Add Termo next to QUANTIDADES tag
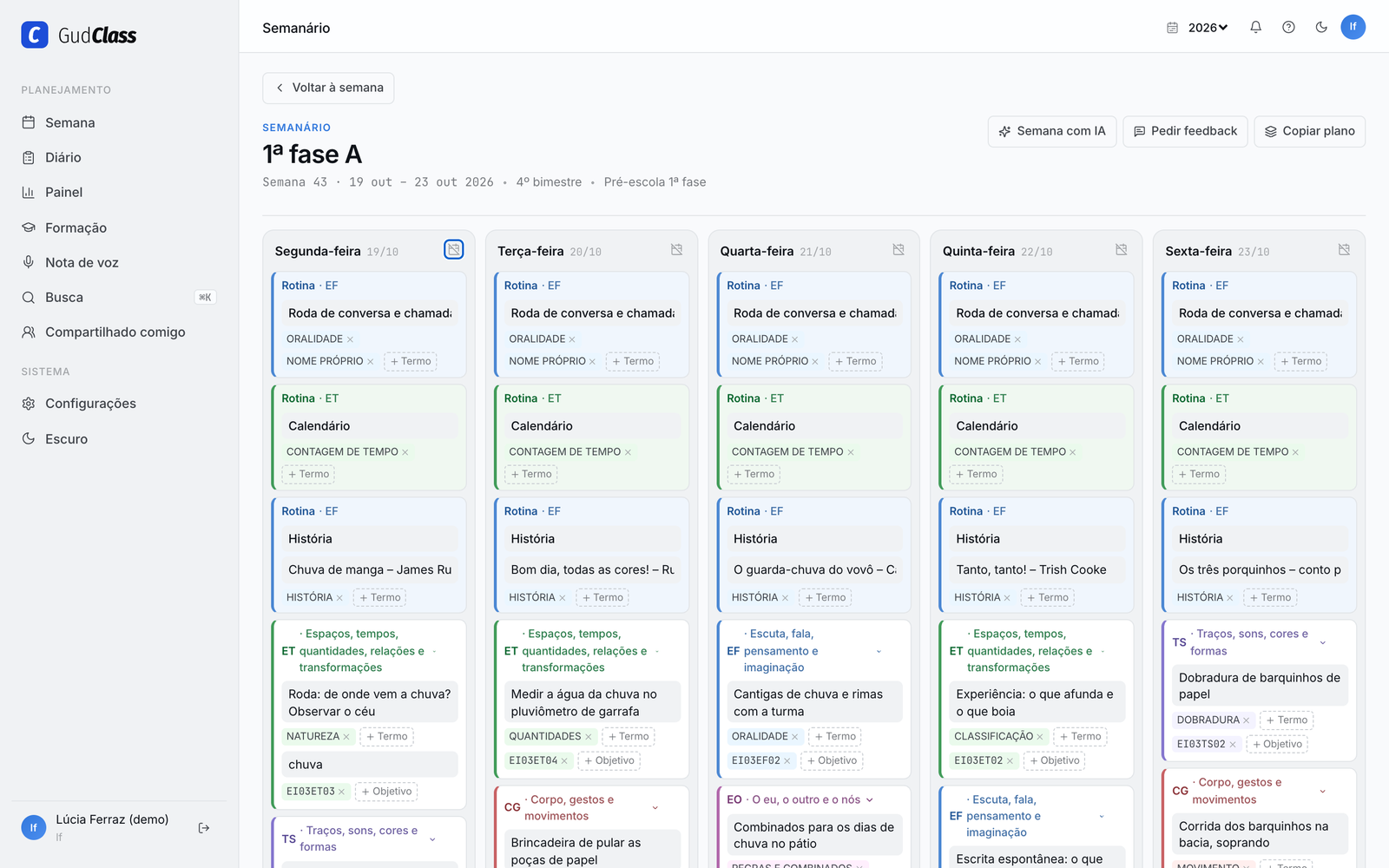The width and height of the screenshot is (1389, 868). (x=629, y=736)
